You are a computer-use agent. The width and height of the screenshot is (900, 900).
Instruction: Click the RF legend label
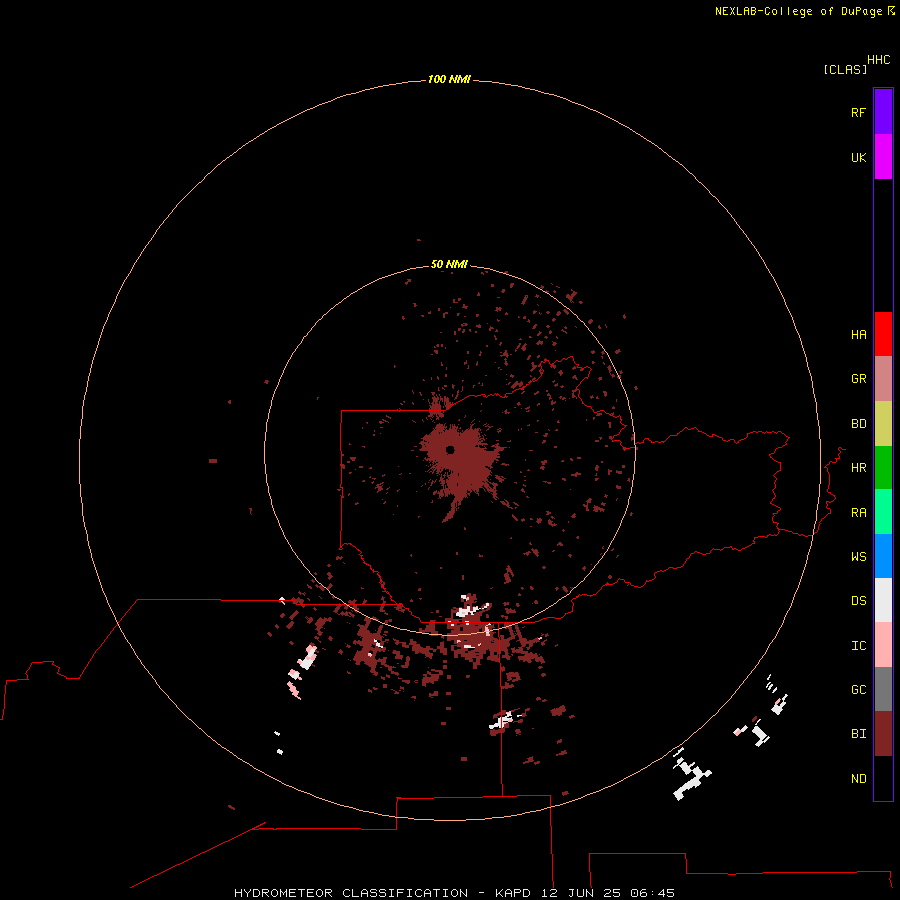pyautogui.click(x=858, y=112)
